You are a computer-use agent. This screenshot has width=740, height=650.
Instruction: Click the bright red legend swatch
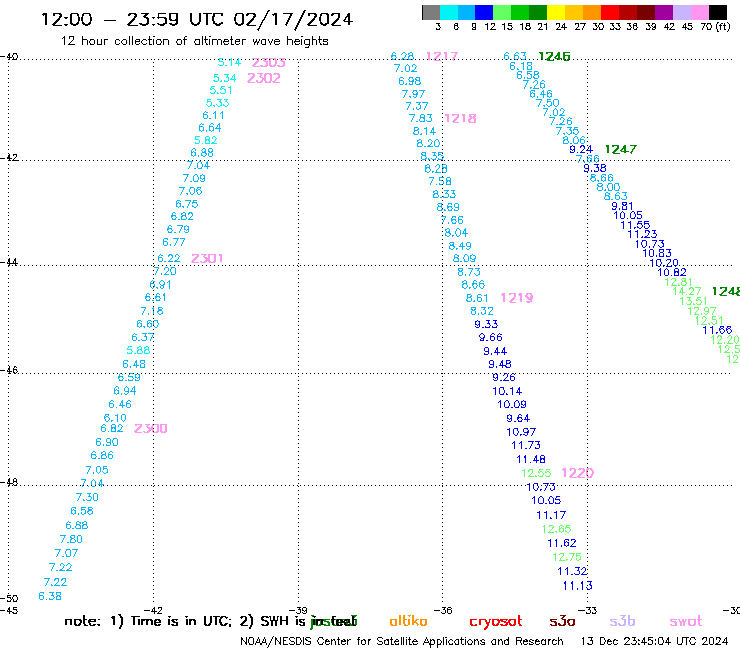click(x=610, y=12)
